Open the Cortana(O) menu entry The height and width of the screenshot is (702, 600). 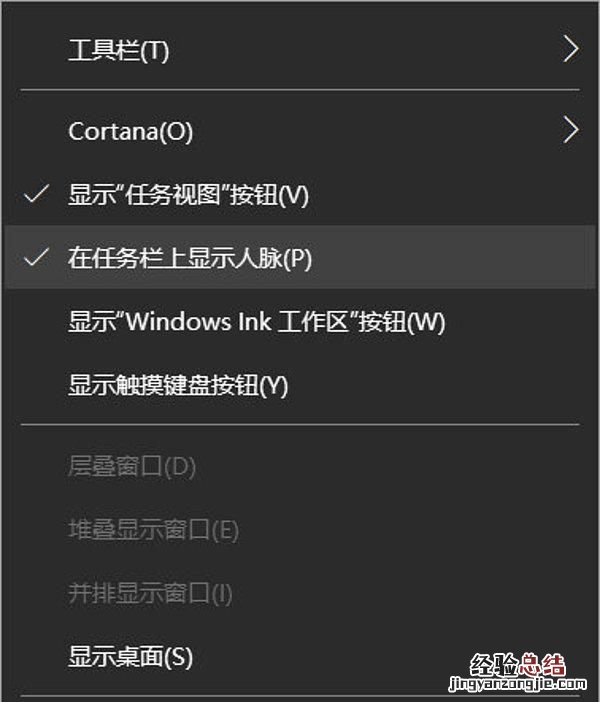130,131
